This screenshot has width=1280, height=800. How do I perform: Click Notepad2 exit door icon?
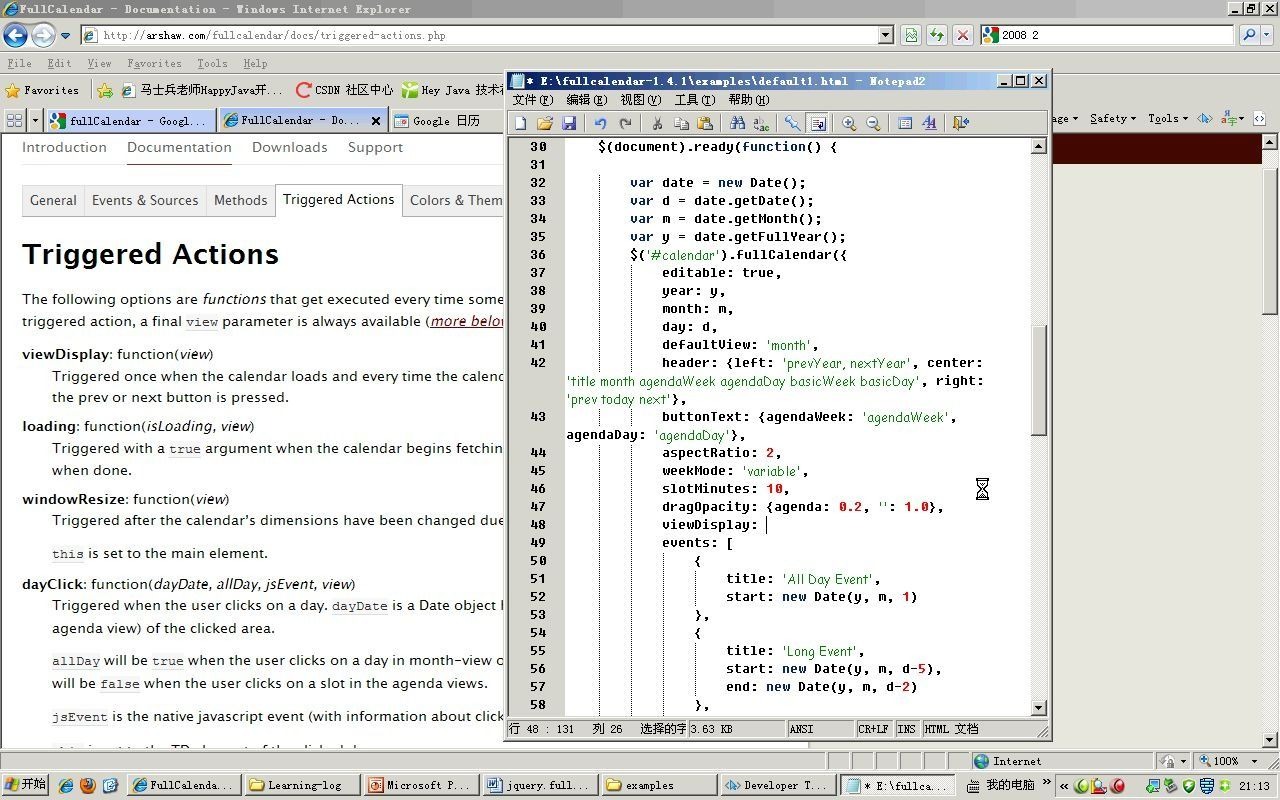961,123
